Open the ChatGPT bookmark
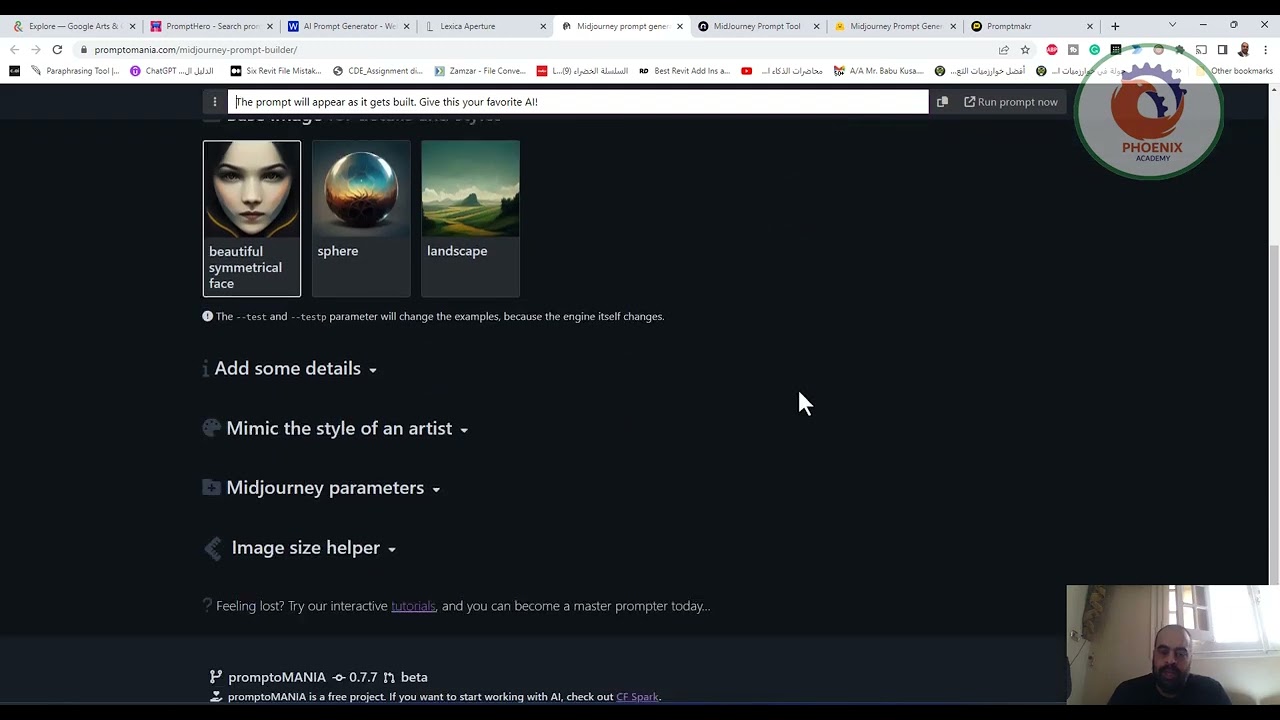Screen dimensions: 1280x720 171,71
